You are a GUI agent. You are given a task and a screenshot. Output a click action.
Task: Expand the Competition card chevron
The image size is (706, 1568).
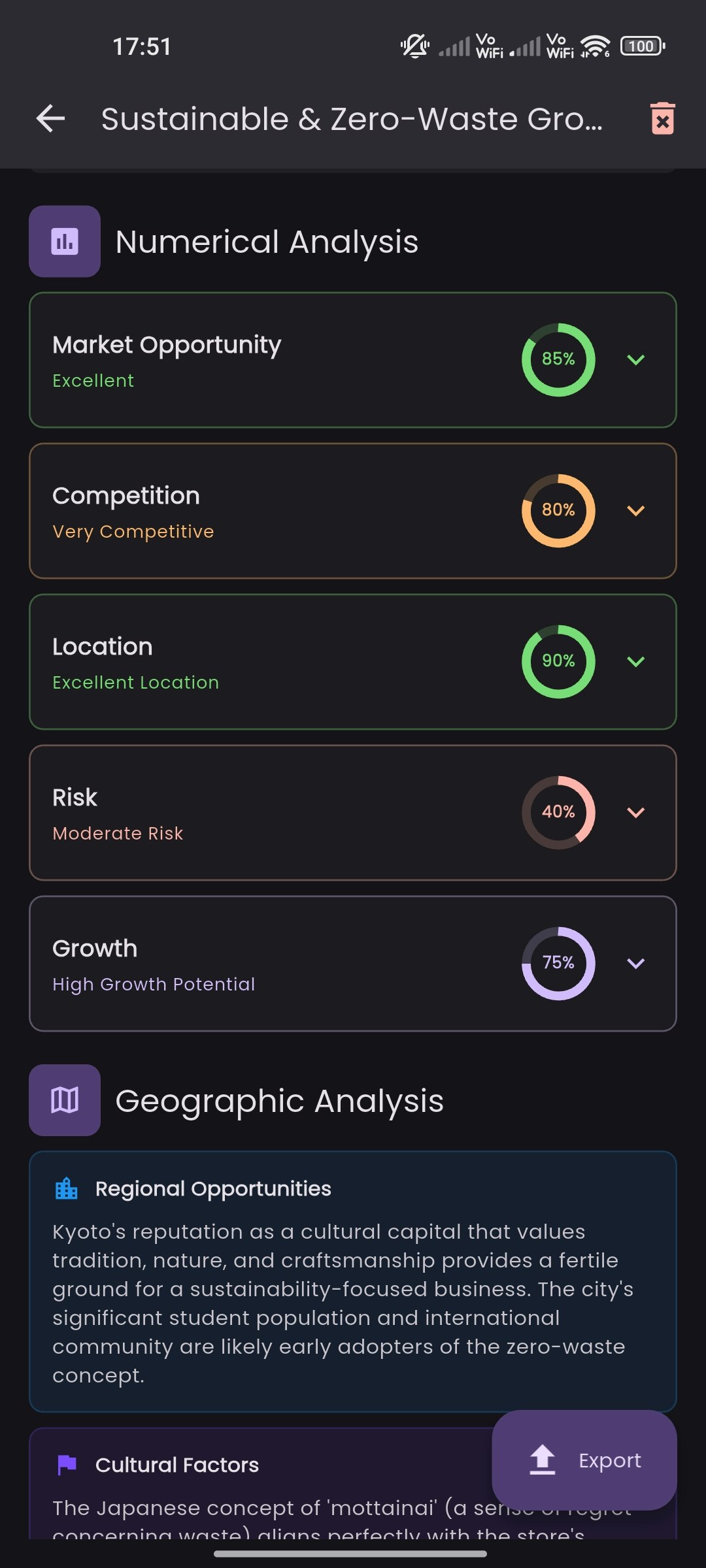point(636,510)
